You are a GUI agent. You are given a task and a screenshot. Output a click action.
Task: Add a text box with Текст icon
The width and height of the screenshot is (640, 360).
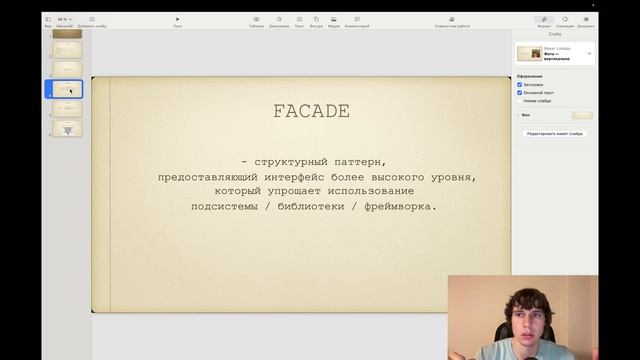(299, 19)
